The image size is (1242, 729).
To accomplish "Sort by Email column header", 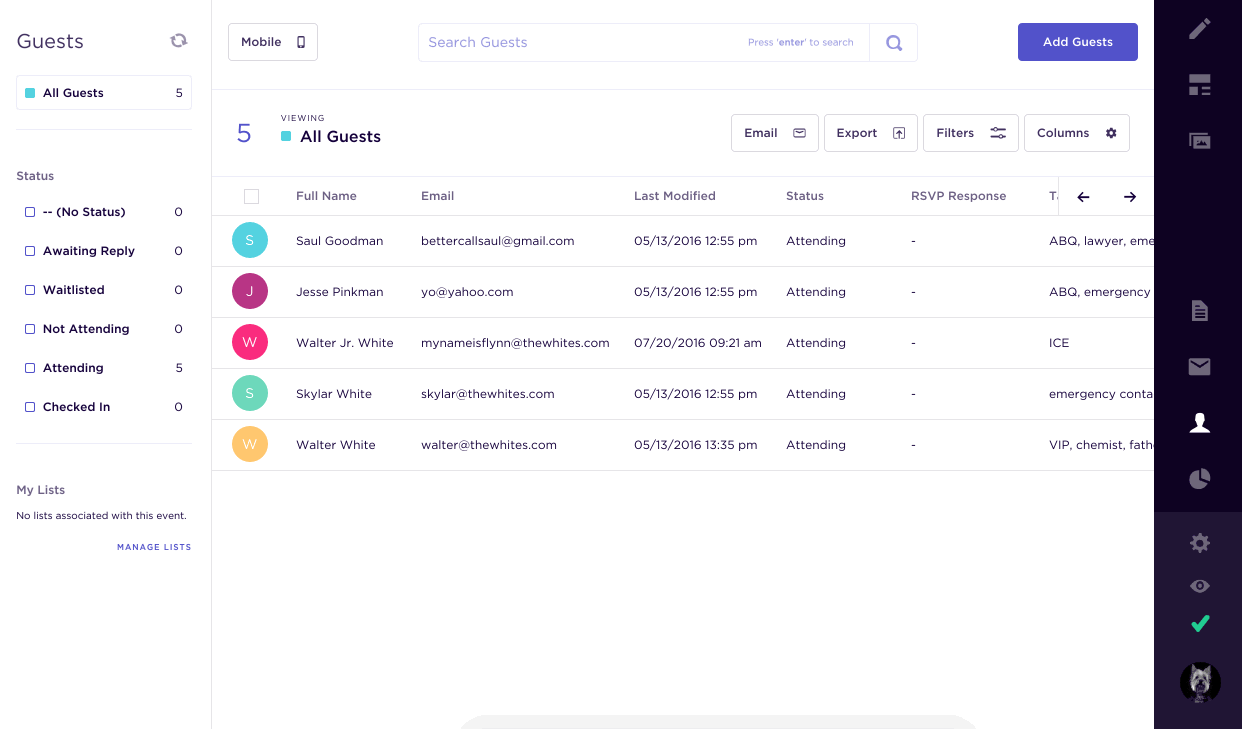I will (x=438, y=196).
